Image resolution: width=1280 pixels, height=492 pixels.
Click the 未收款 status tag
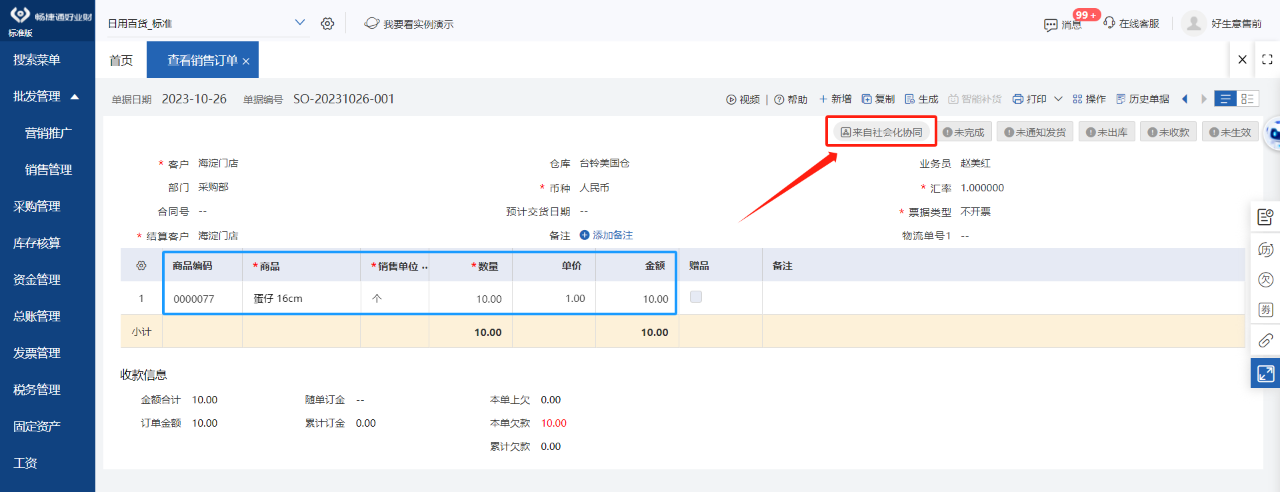[1169, 132]
